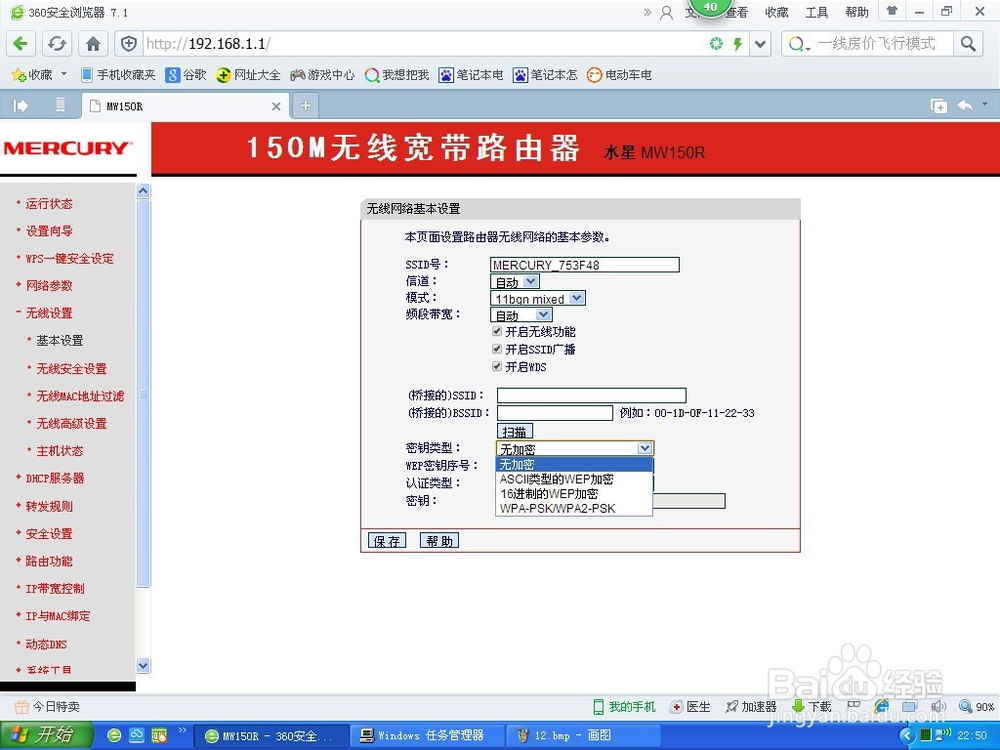Expand 网络参数 in sidebar
This screenshot has height=750, width=1000.
(x=49, y=286)
